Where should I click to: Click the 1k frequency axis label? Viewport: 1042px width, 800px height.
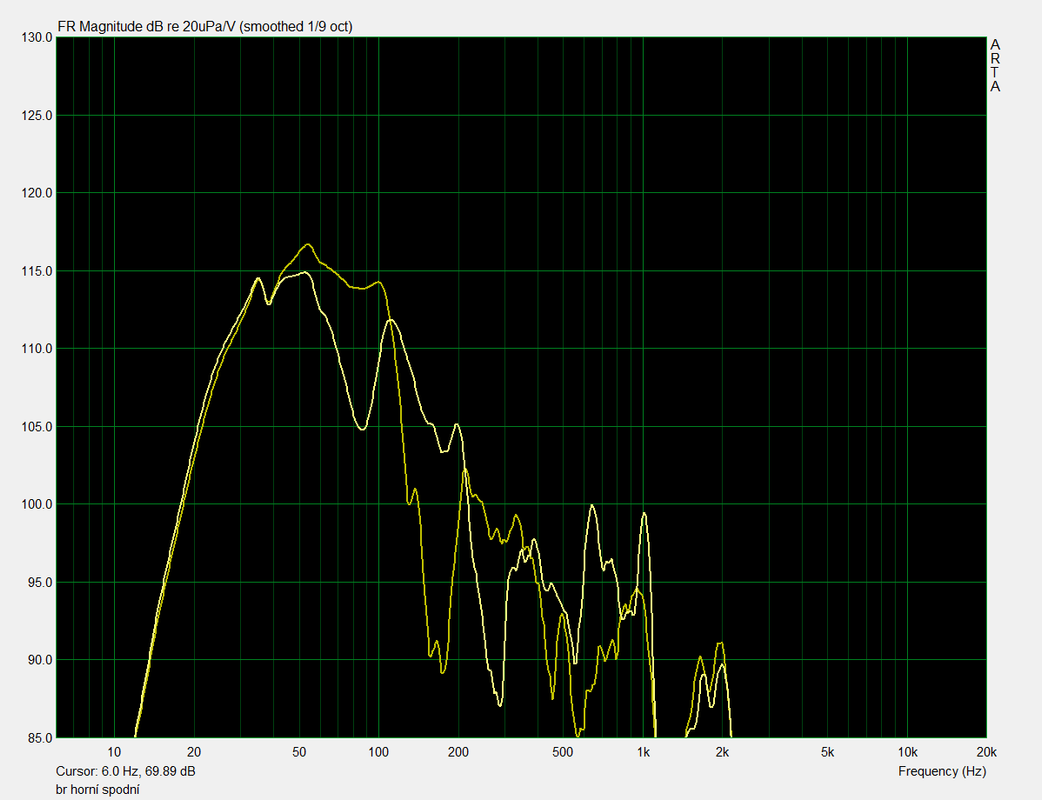pyautogui.click(x=643, y=752)
